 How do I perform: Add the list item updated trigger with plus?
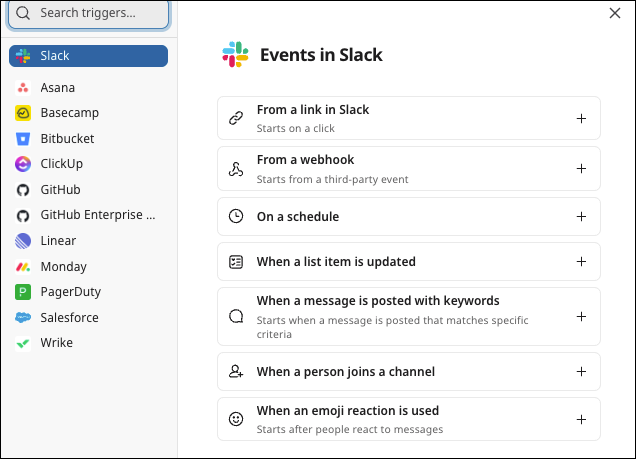point(581,262)
